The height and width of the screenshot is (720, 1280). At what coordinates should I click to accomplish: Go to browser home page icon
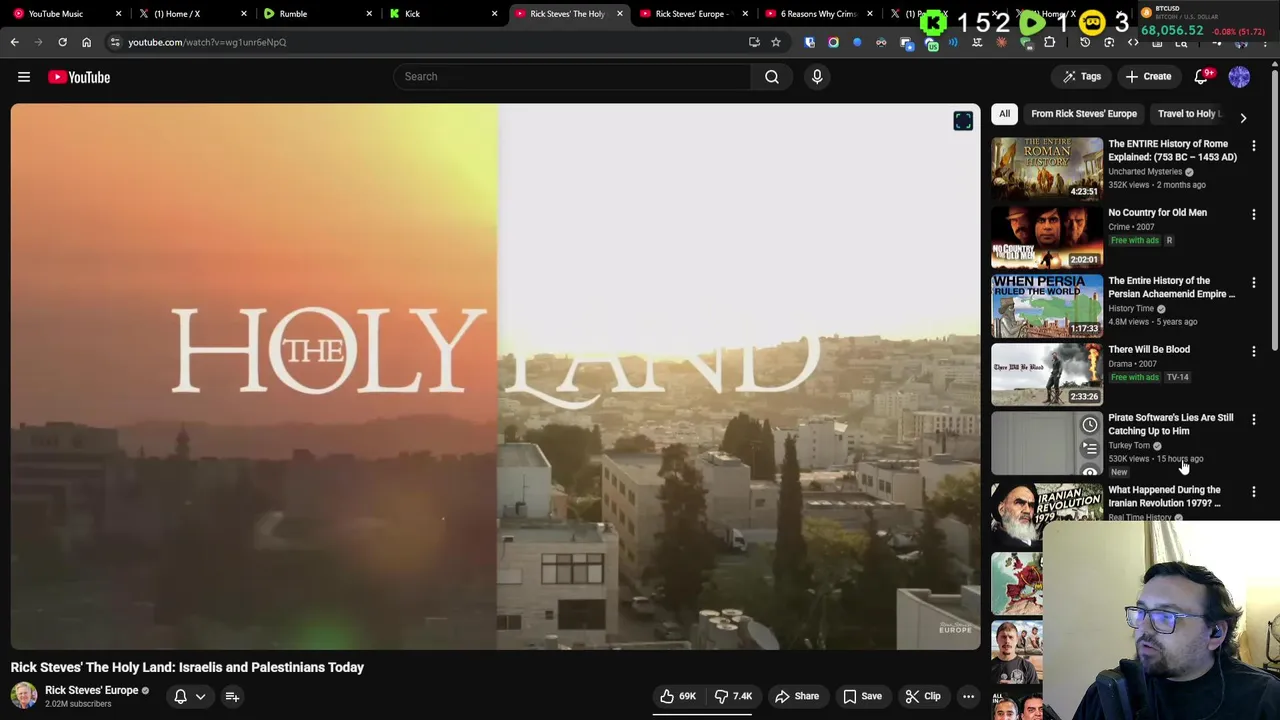click(86, 42)
